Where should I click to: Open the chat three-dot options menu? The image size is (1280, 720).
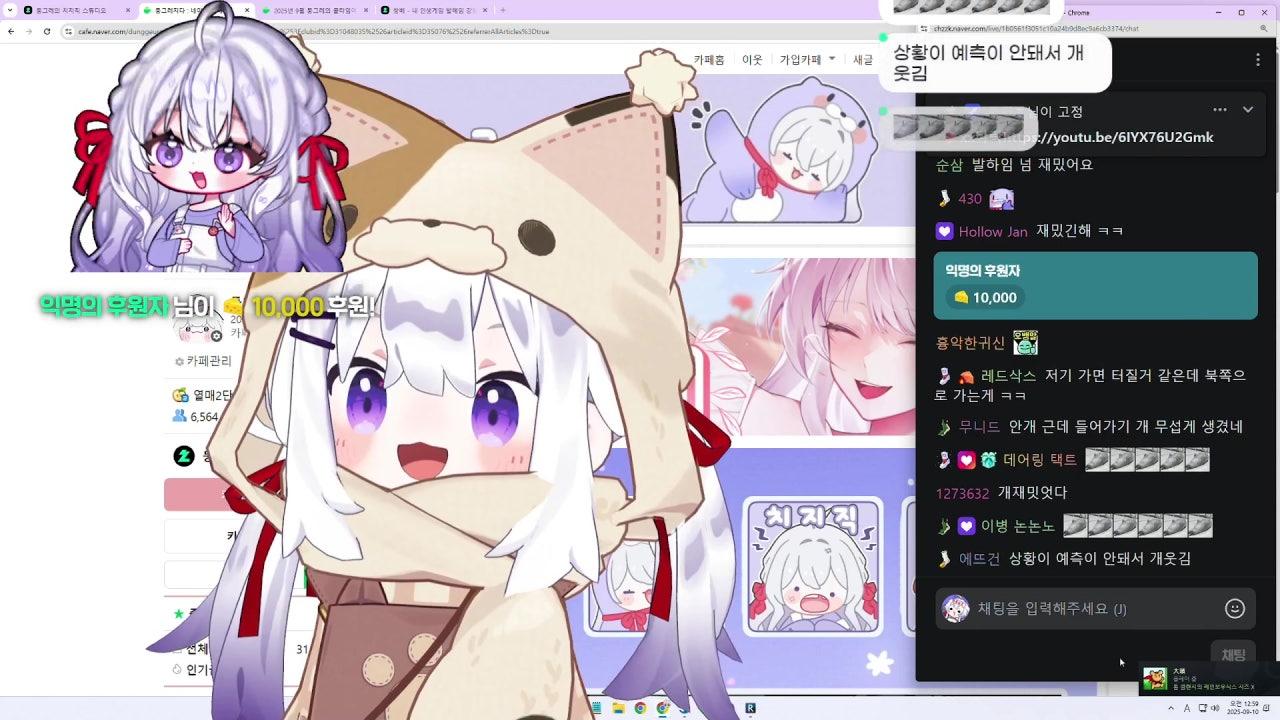click(x=1258, y=60)
